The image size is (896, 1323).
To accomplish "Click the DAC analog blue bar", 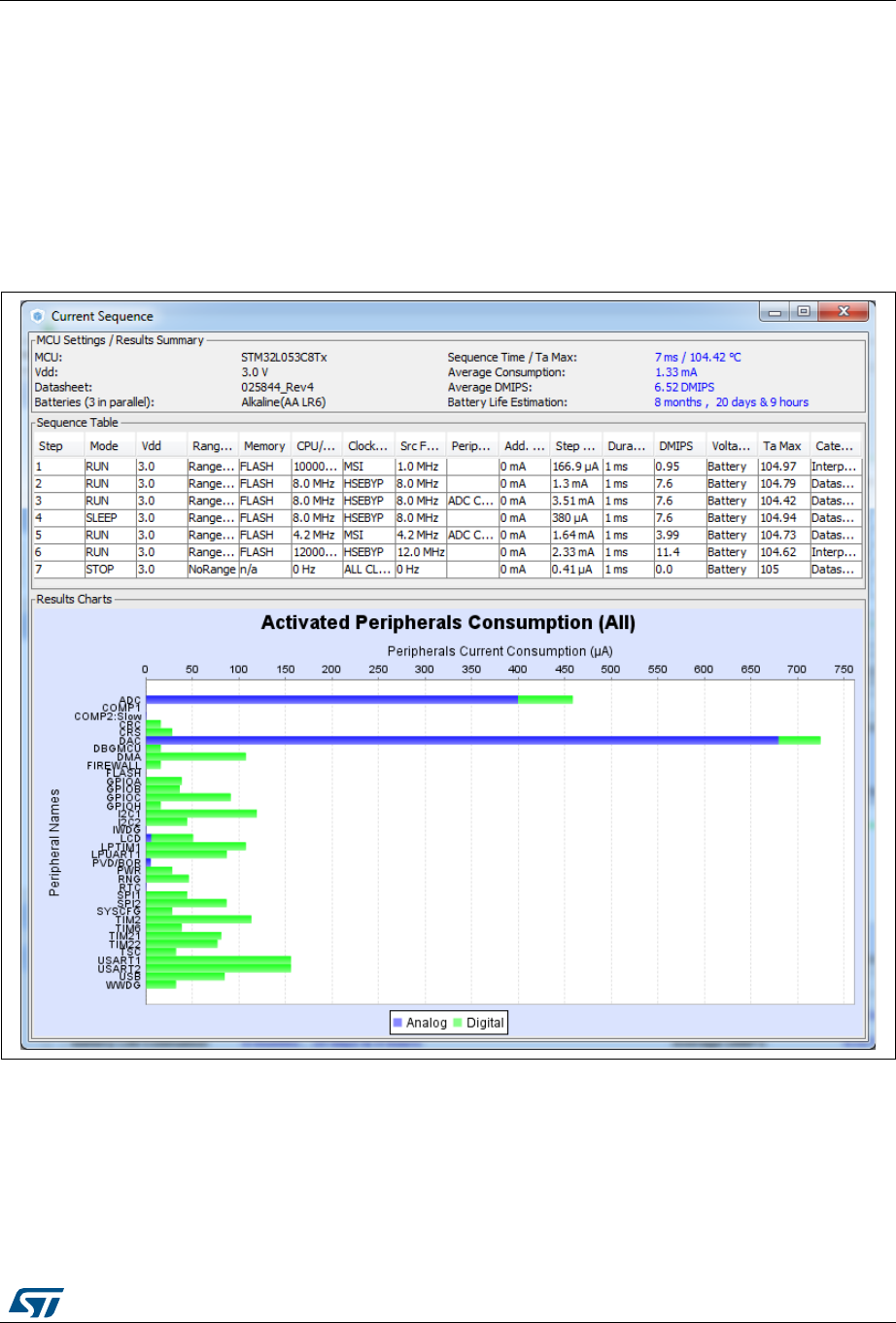I will coord(462,741).
